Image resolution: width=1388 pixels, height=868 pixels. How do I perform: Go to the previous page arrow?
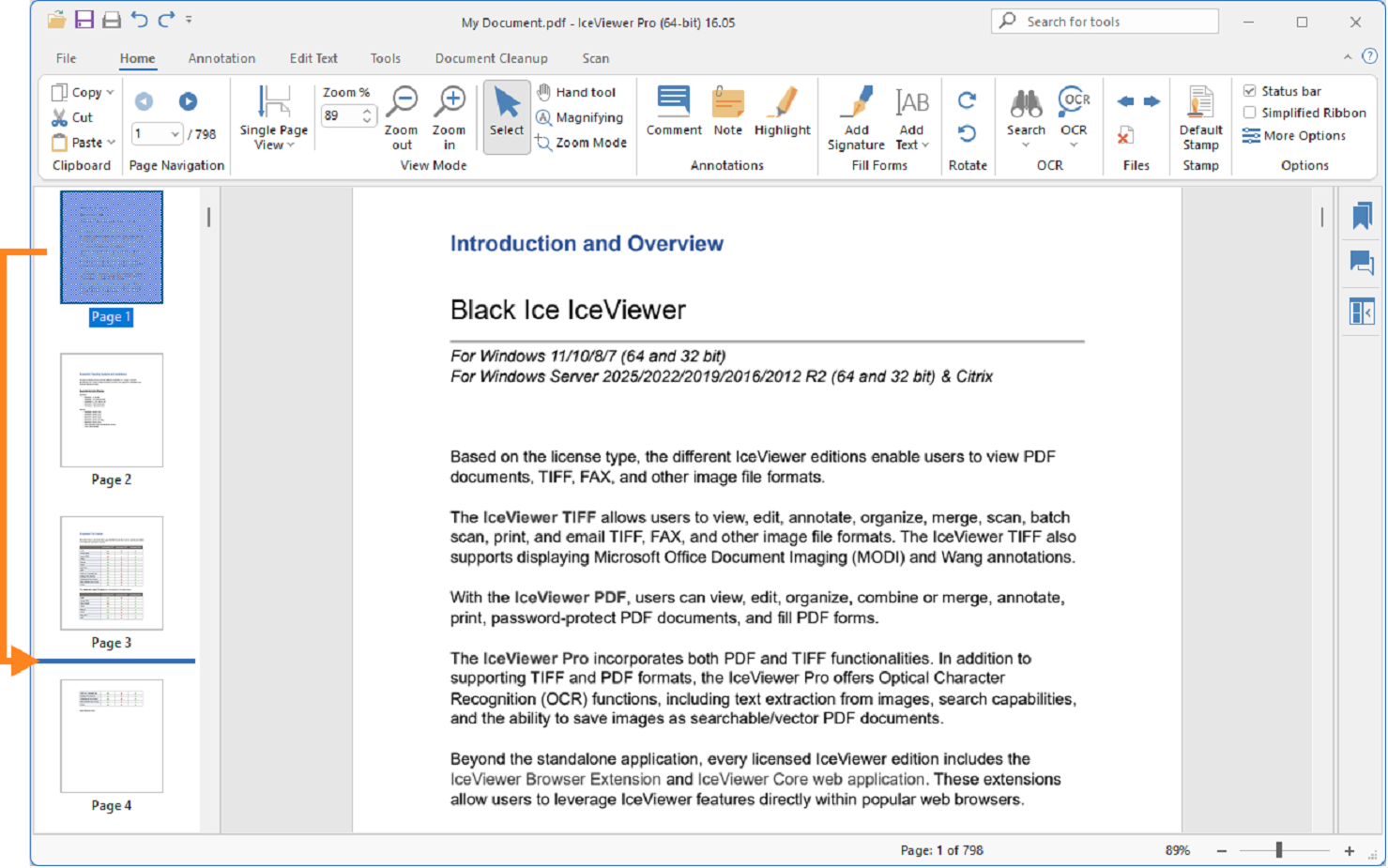point(144,101)
